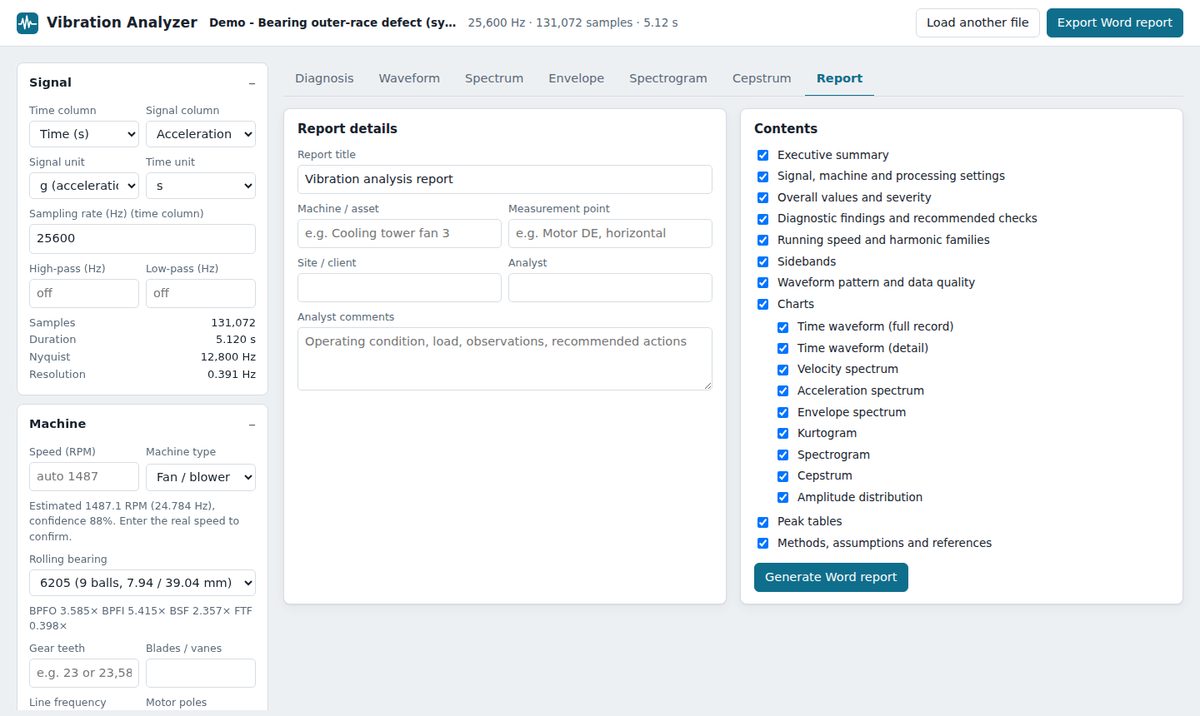Uncheck Executive summary
Viewport: 1200px width, 716px height.
(763, 155)
